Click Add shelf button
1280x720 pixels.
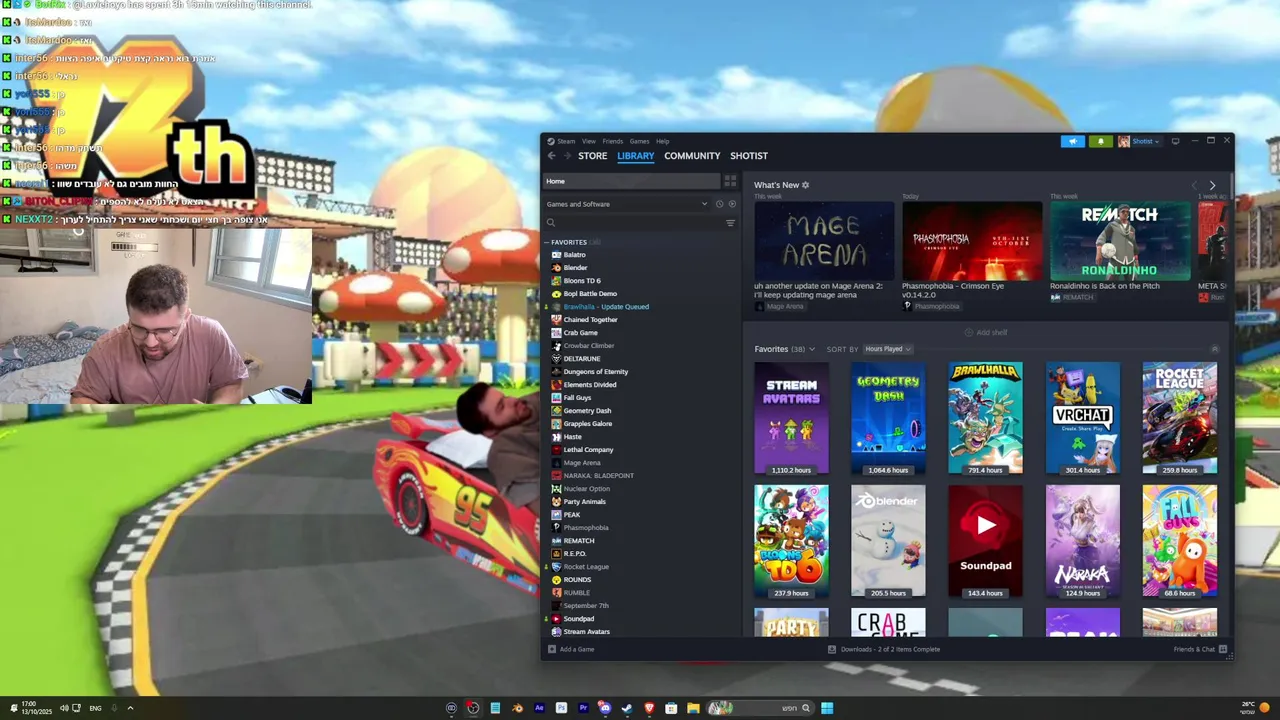point(986,332)
